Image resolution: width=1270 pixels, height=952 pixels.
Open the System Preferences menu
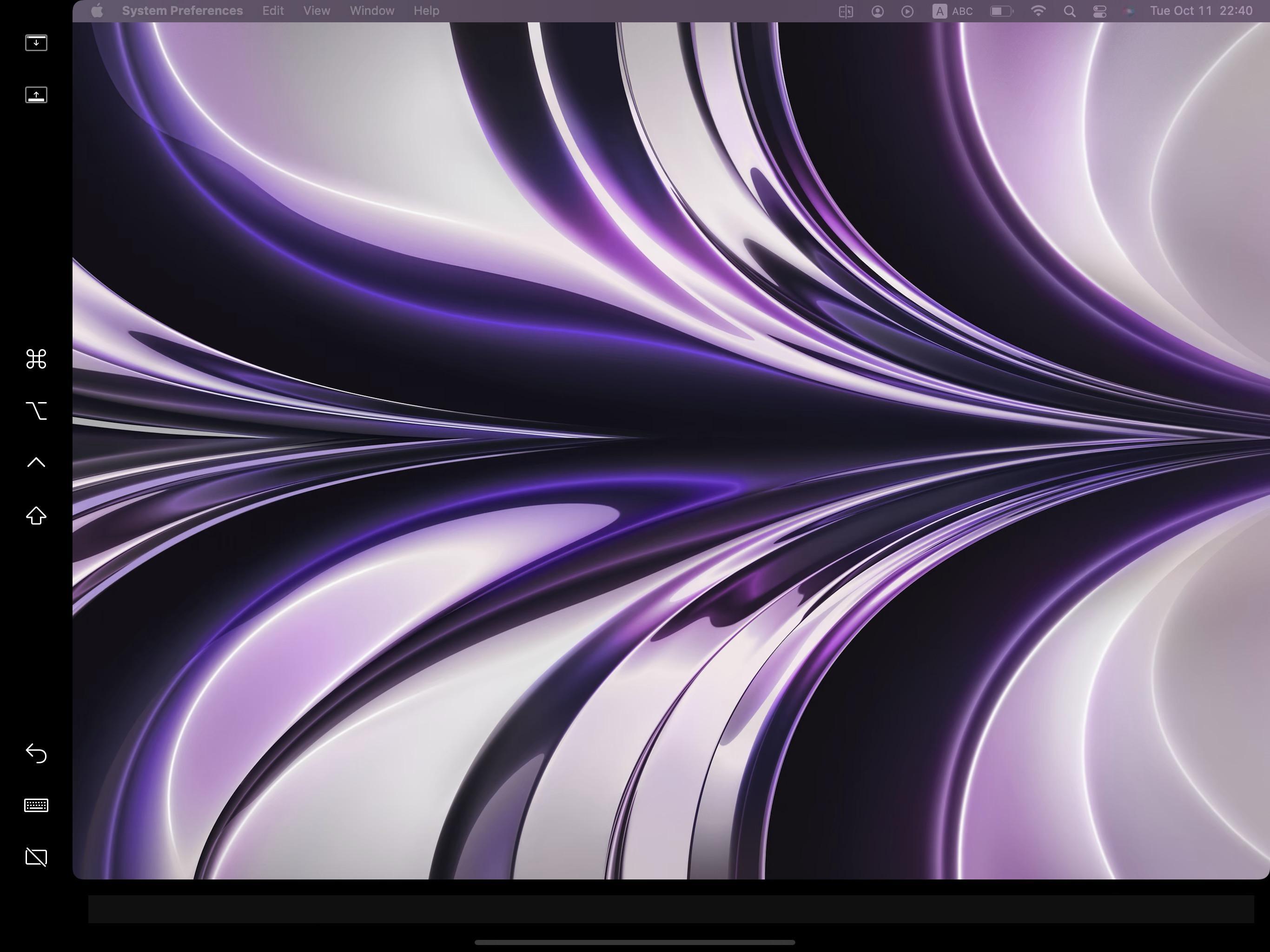click(182, 11)
